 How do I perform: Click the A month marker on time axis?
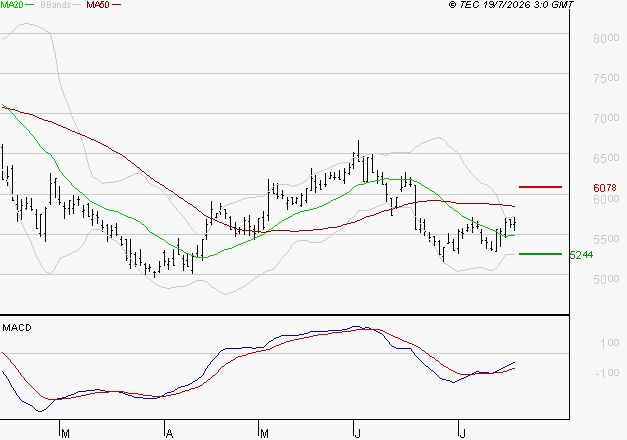(169, 434)
